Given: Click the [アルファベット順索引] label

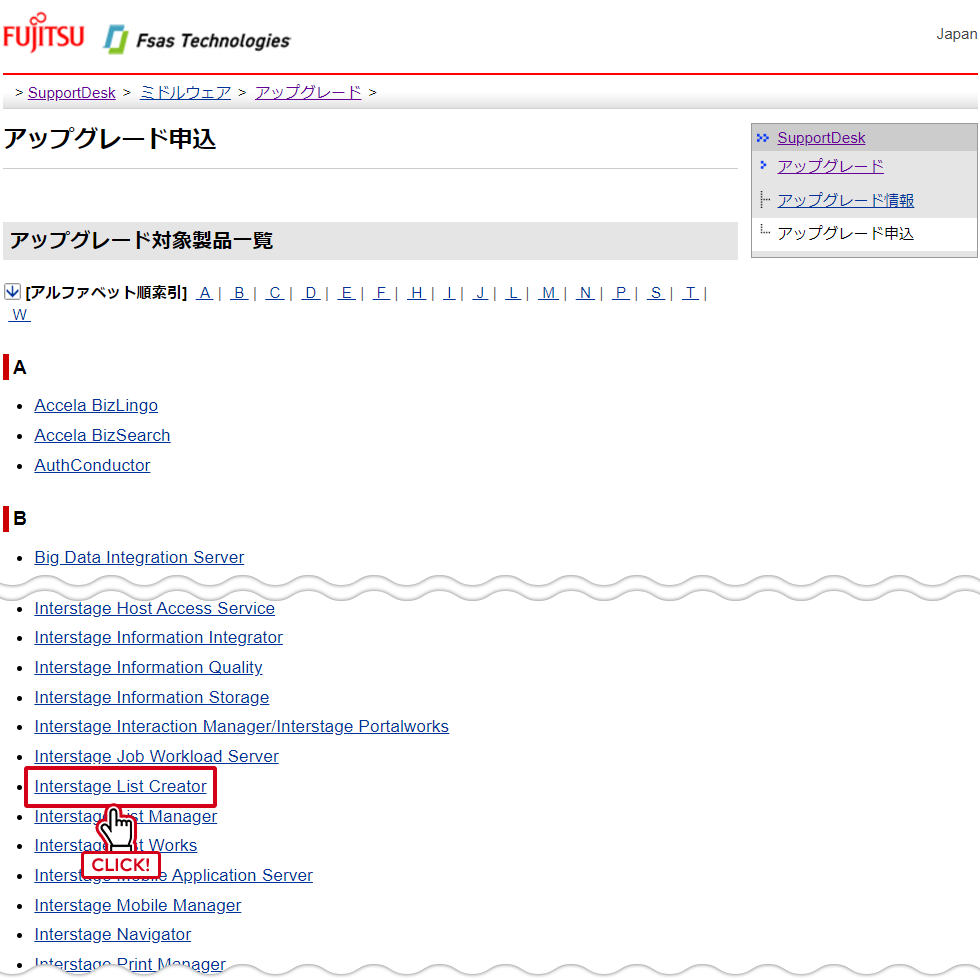Looking at the screenshot, I should 106,292.
